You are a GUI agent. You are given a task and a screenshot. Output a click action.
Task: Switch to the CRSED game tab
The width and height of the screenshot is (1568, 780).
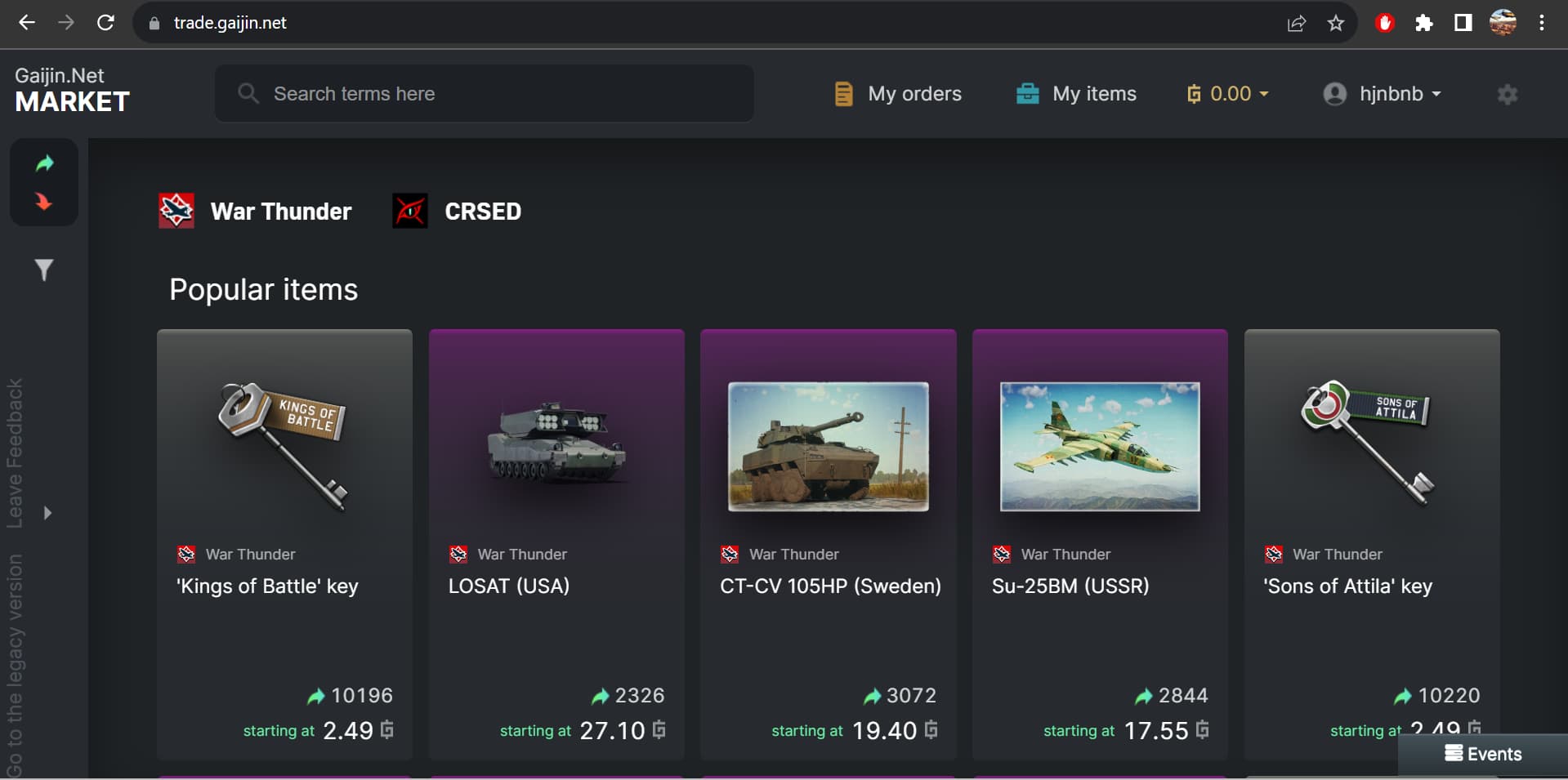[x=458, y=211]
